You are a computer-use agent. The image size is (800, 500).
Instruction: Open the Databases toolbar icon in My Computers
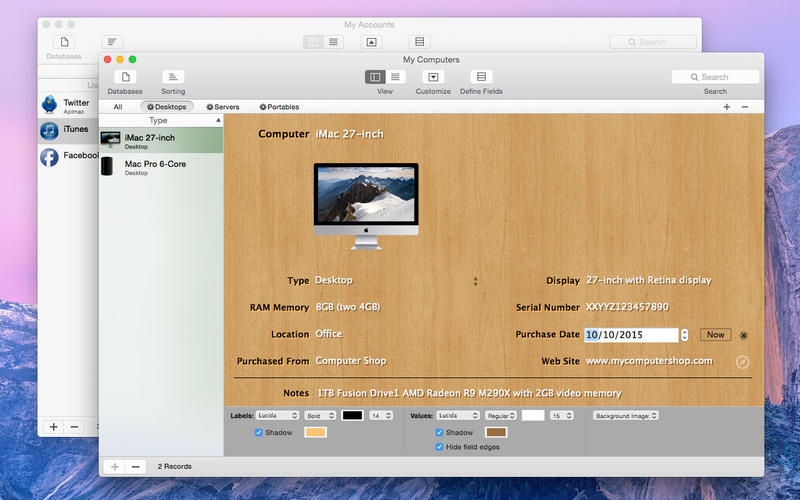point(125,77)
